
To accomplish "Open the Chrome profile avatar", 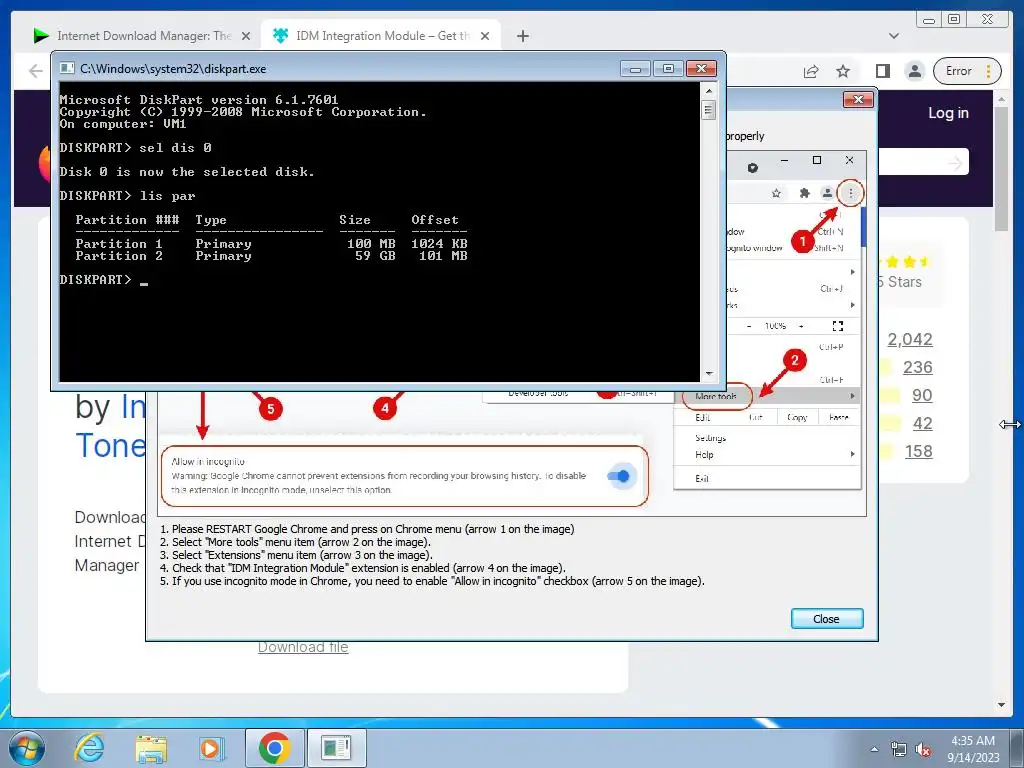I will click(915, 71).
